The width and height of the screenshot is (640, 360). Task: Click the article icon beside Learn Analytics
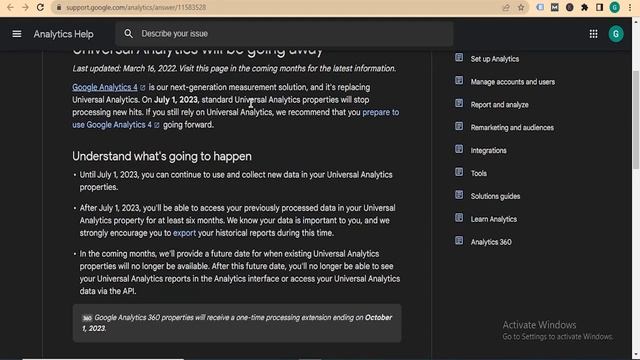pos(459,218)
